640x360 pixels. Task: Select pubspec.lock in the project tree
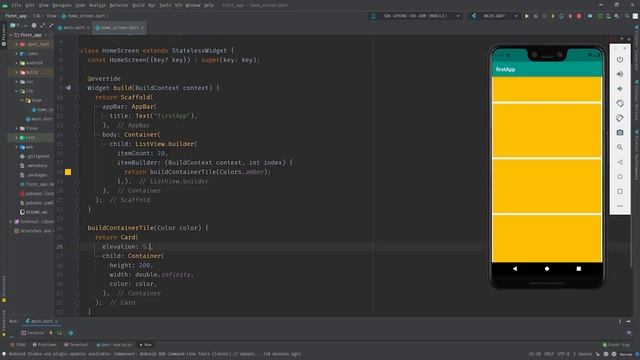(37, 193)
